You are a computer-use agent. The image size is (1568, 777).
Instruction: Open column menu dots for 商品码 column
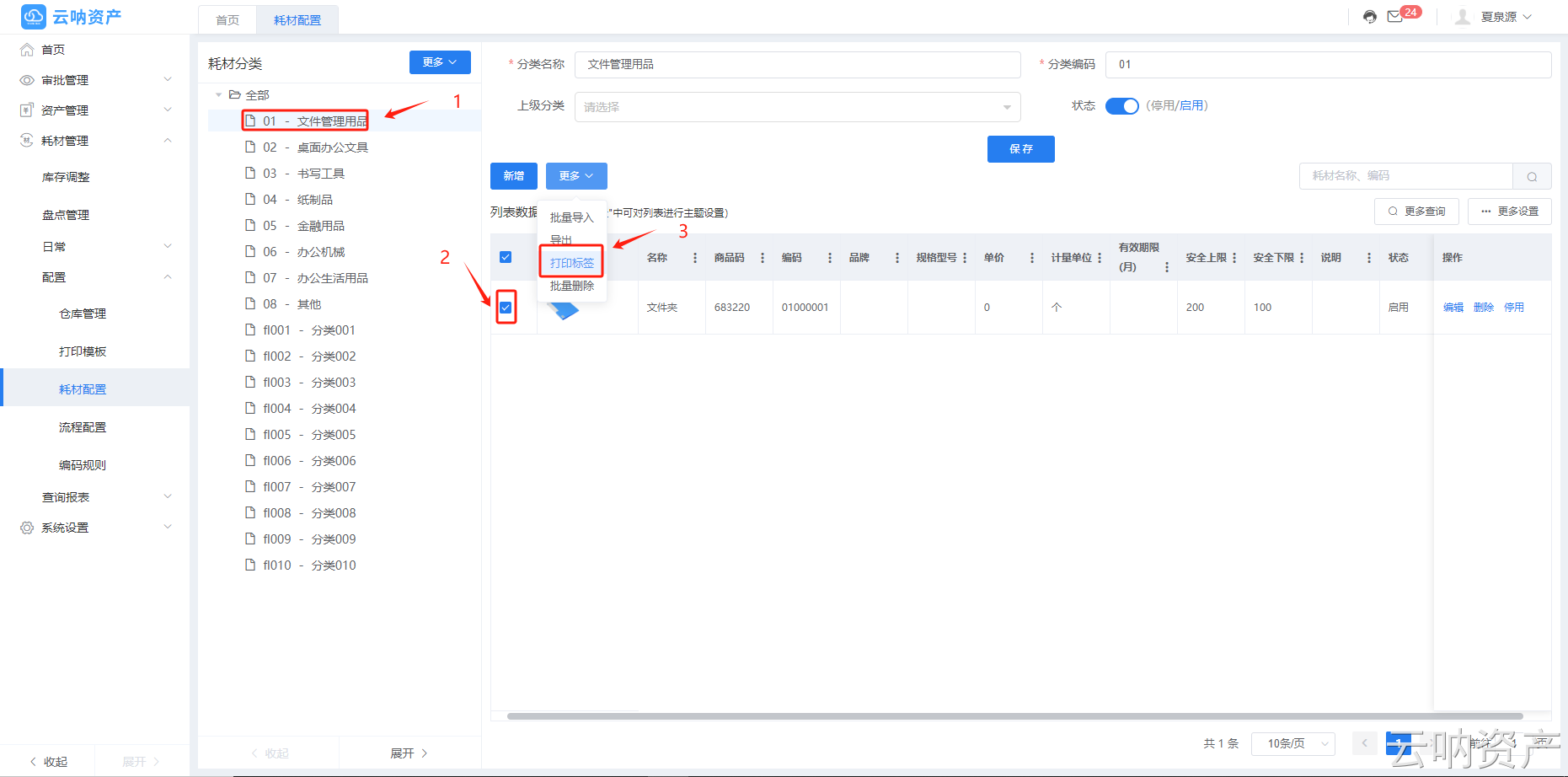point(763,258)
